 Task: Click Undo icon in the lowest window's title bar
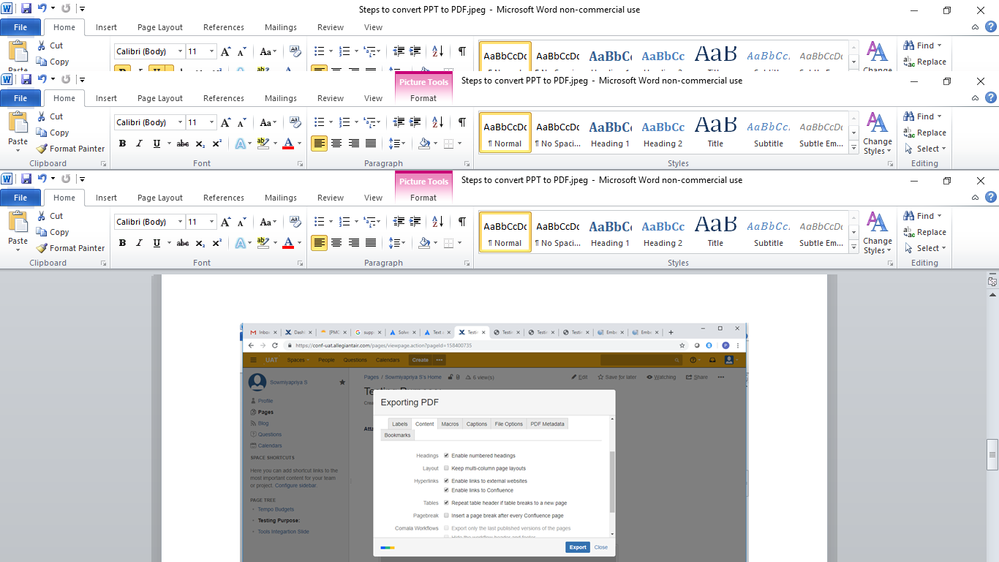42,179
